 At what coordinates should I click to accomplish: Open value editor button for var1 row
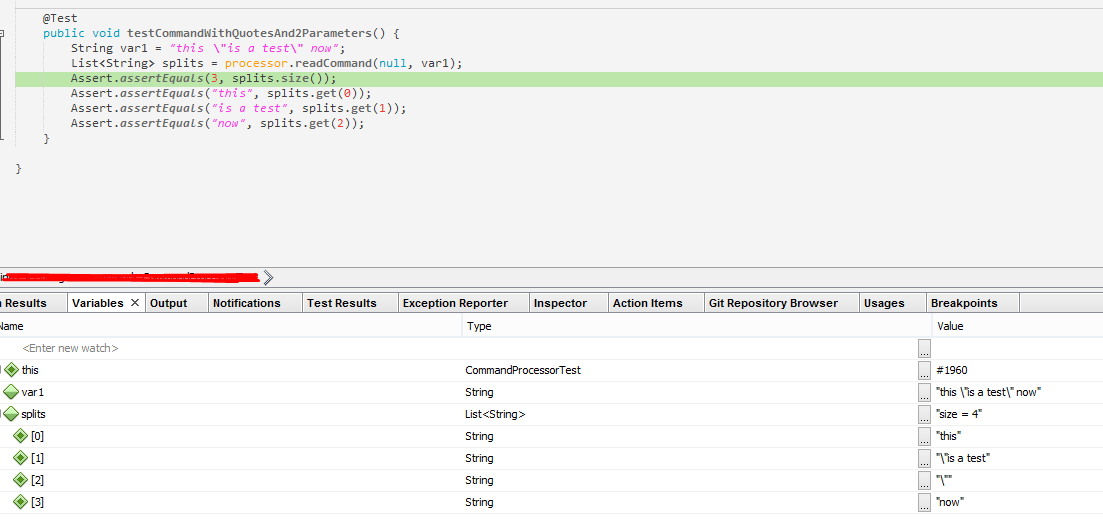click(924, 392)
